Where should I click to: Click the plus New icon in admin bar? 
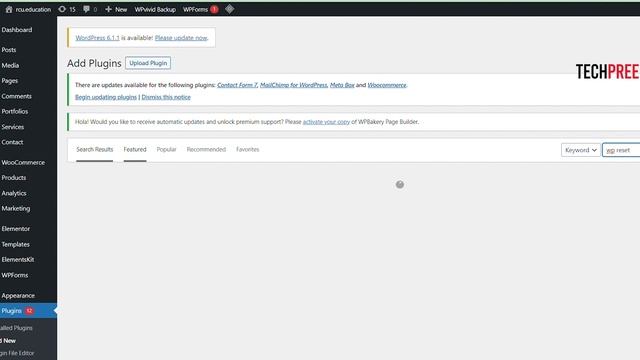coord(108,9)
